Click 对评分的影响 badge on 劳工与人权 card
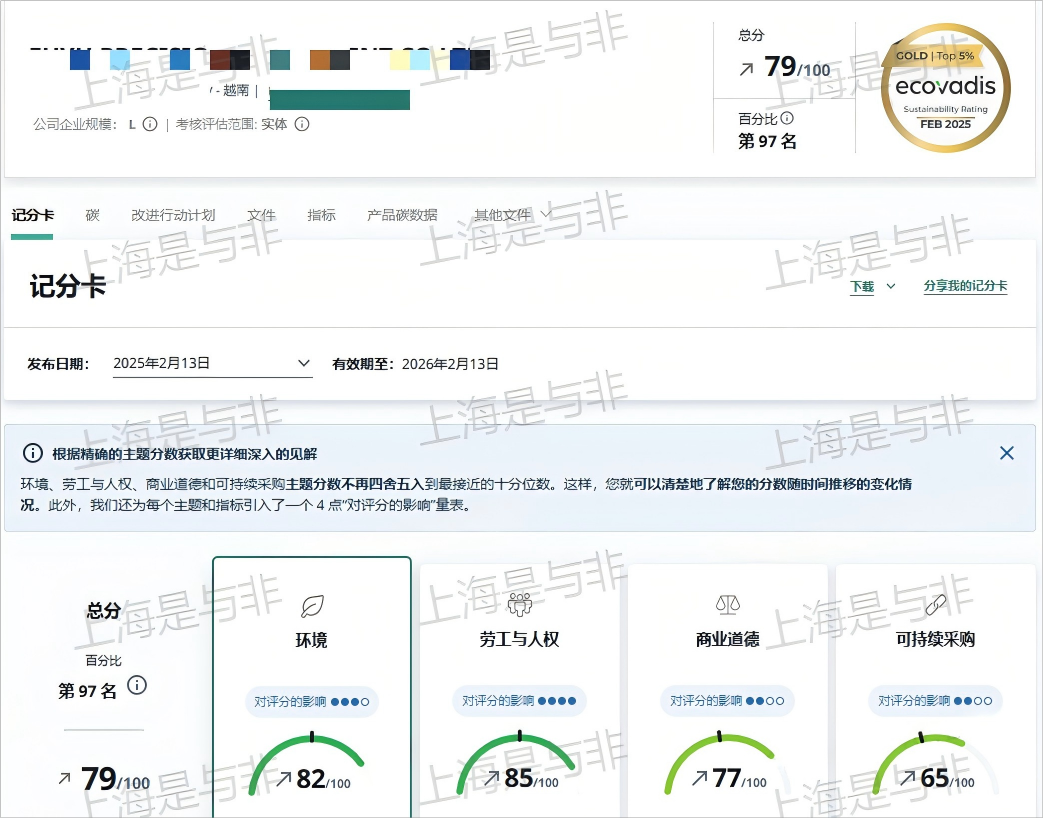Image resolution: width=1043 pixels, height=818 pixels. (520, 701)
